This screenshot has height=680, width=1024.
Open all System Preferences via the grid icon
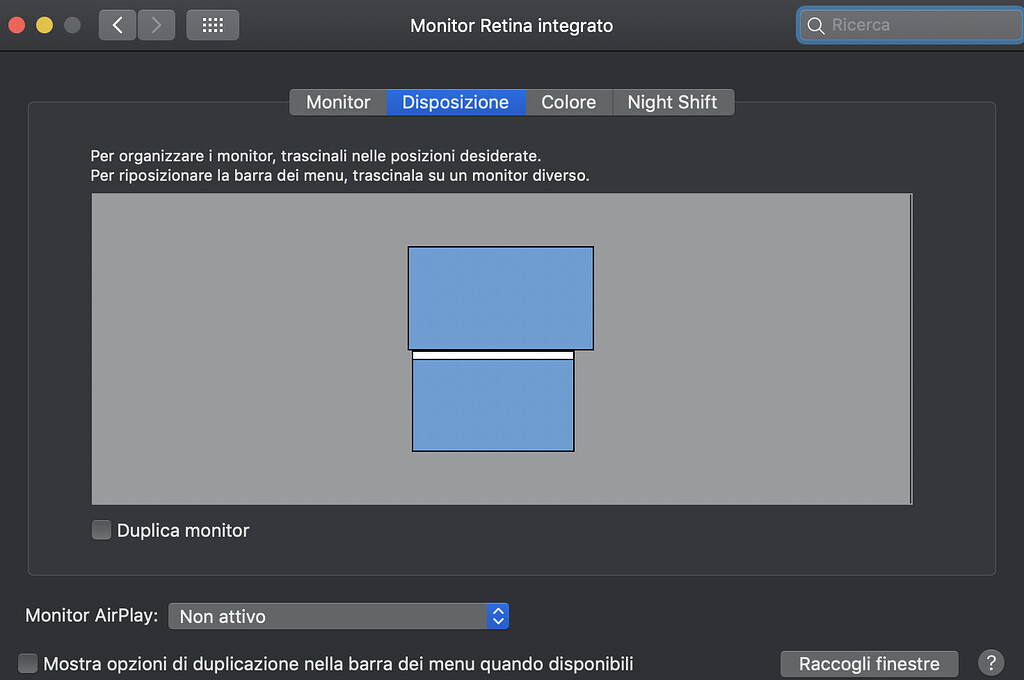point(212,24)
